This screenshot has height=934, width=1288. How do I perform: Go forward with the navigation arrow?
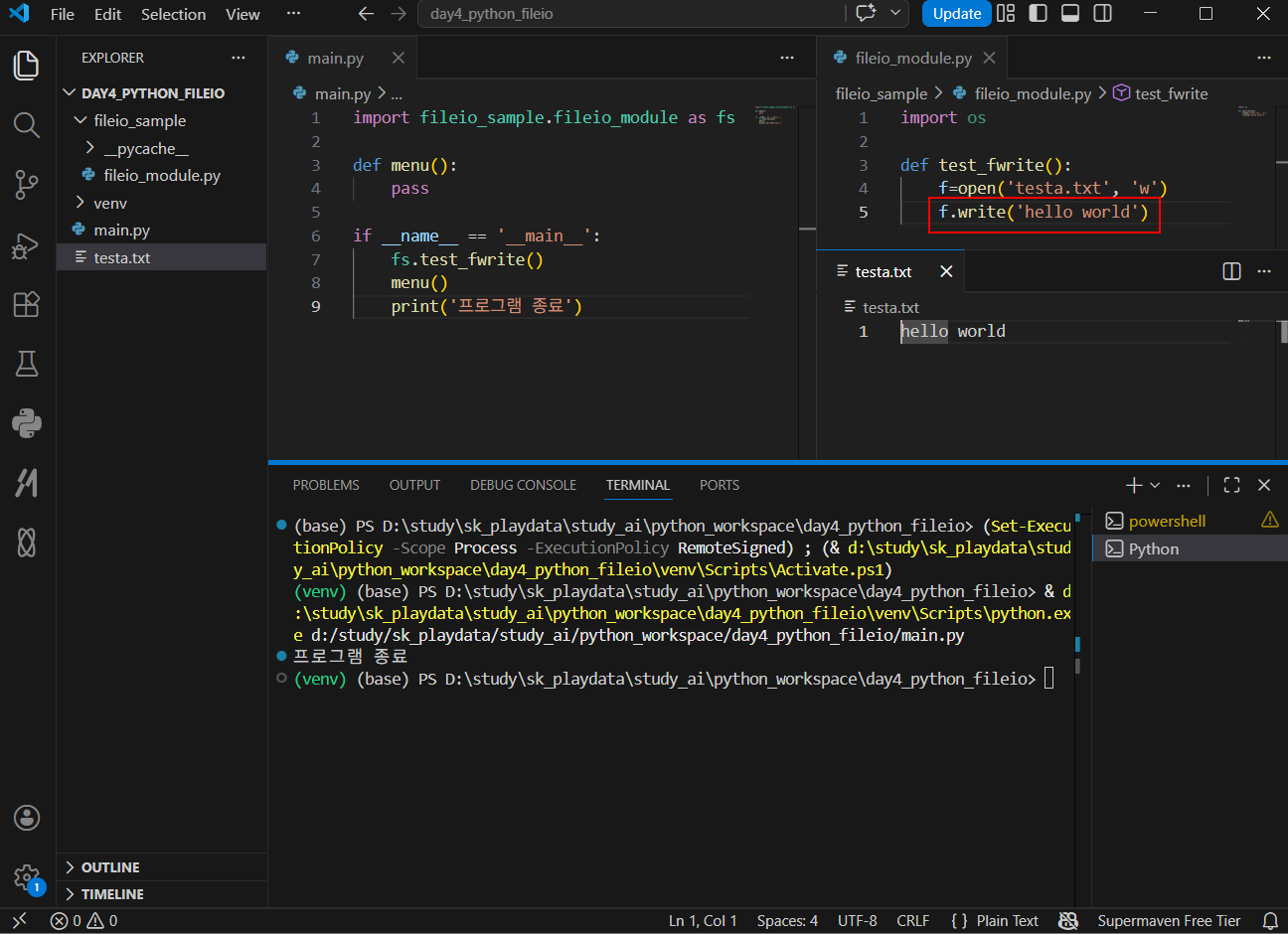coord(399,14)
